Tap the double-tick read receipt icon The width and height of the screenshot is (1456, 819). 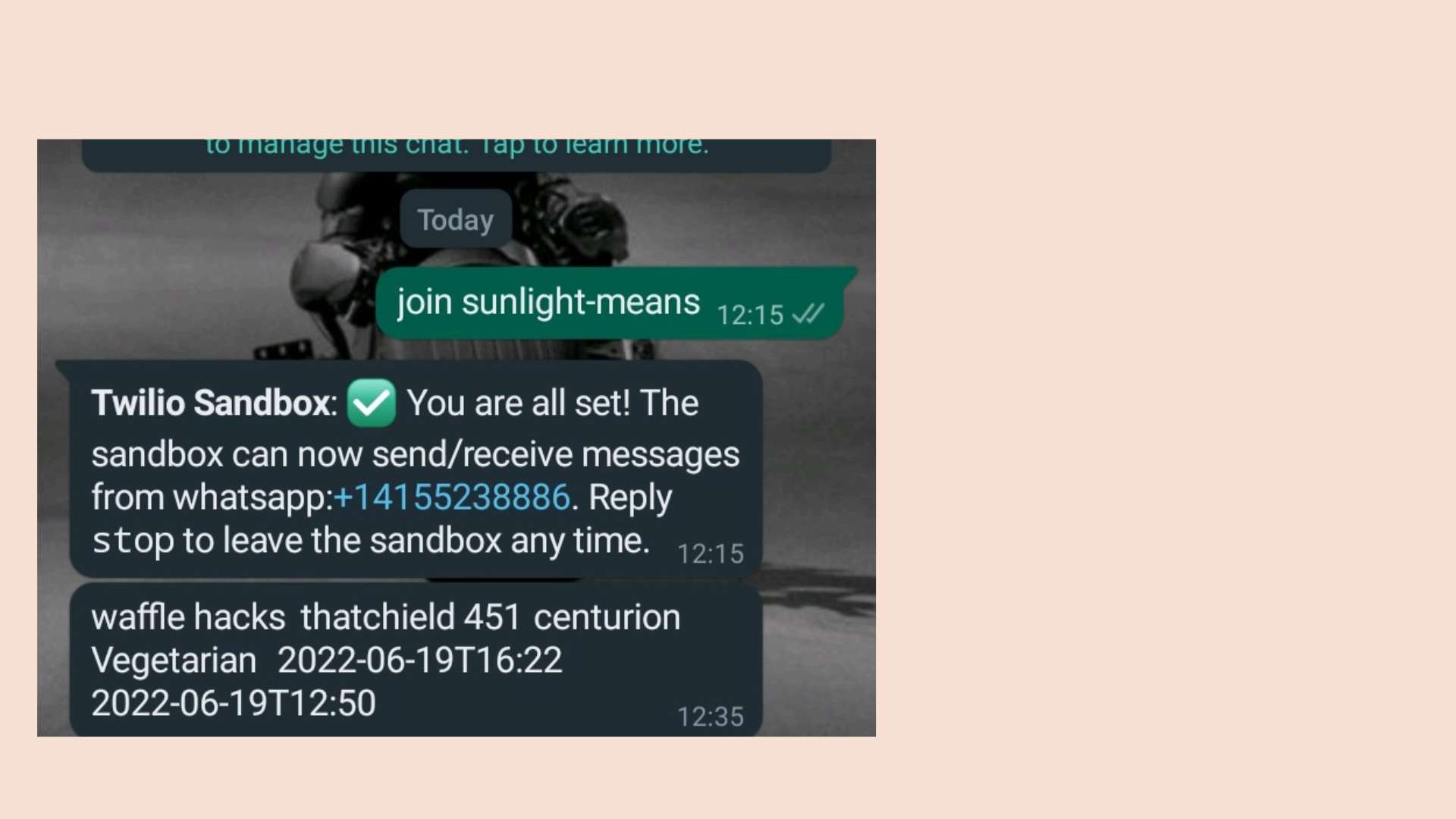click(808, 314)
